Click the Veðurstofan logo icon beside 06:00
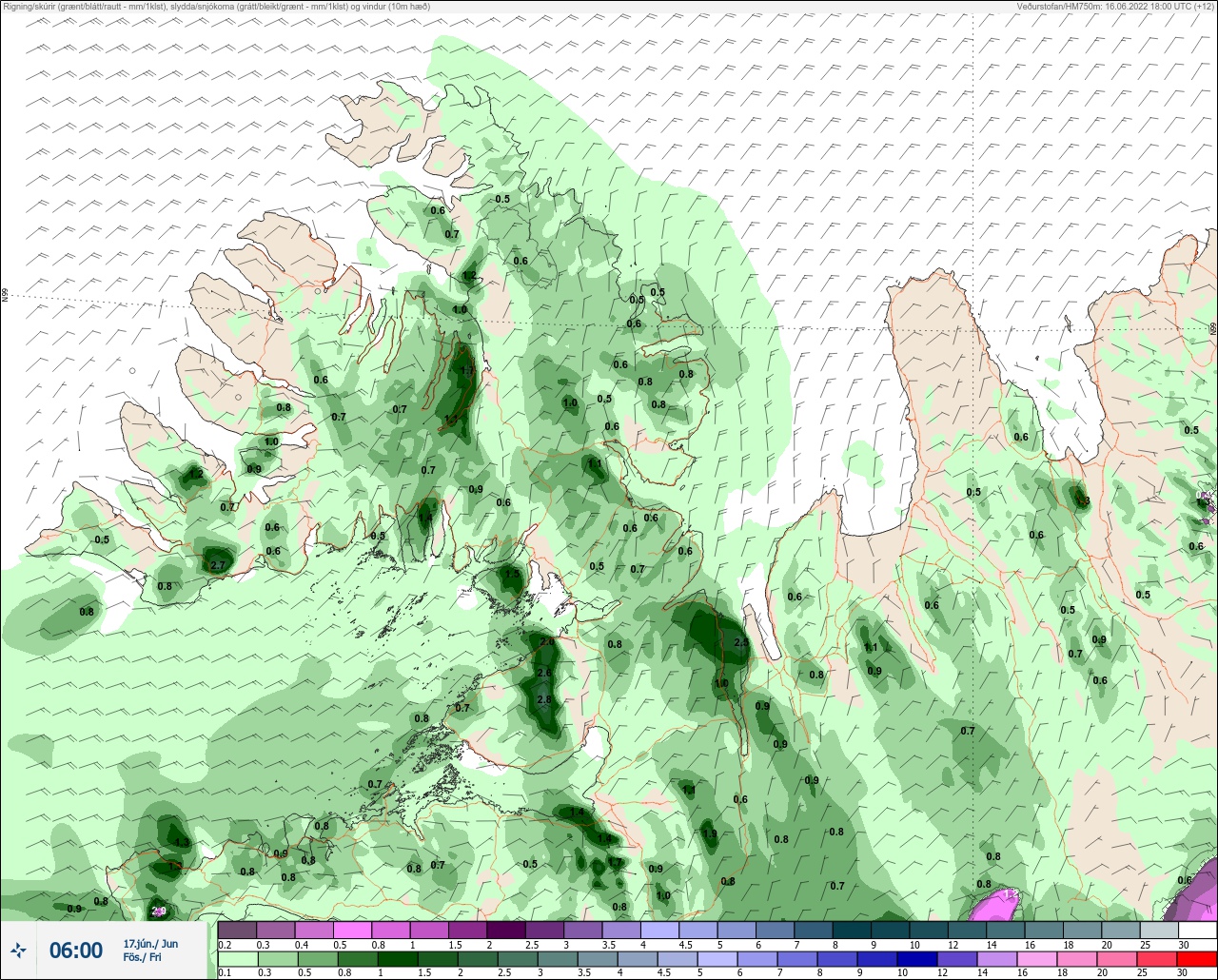 [x=19, y=950]
